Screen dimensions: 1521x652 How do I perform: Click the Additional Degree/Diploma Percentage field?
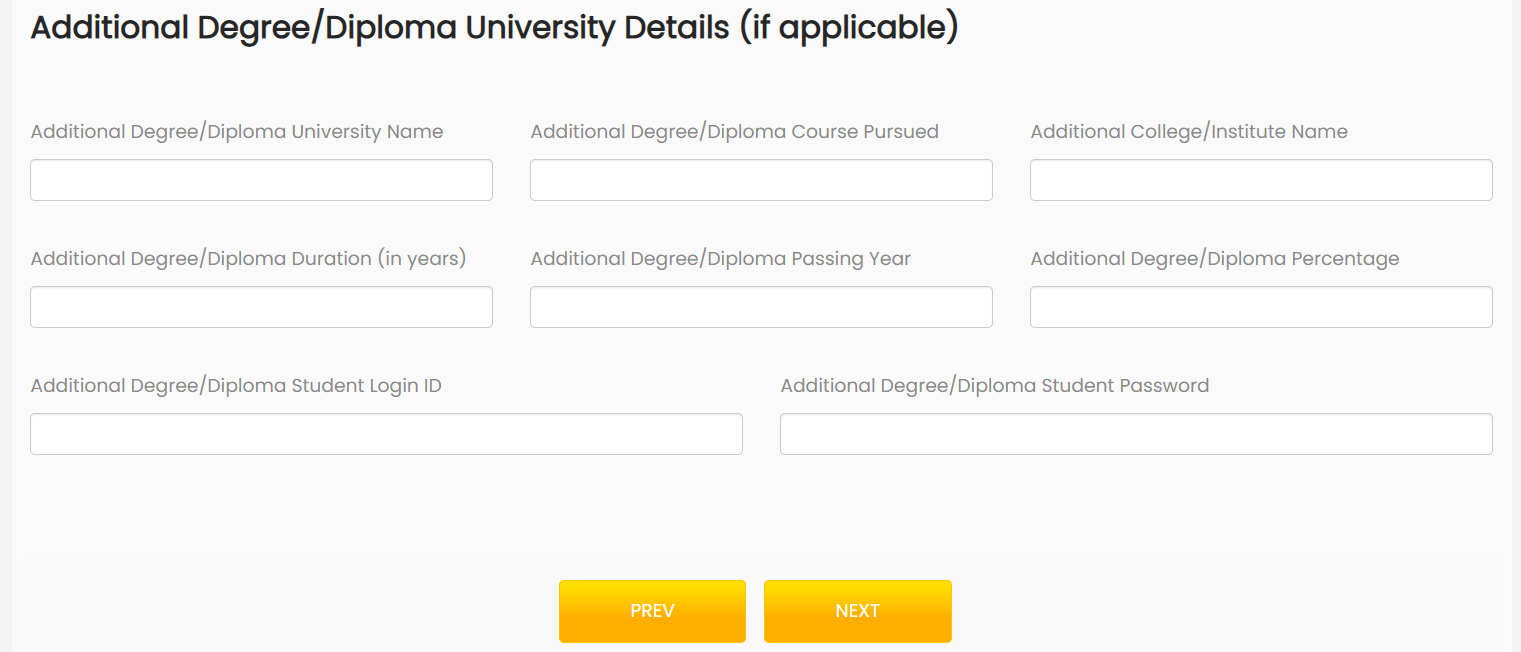1260,307
